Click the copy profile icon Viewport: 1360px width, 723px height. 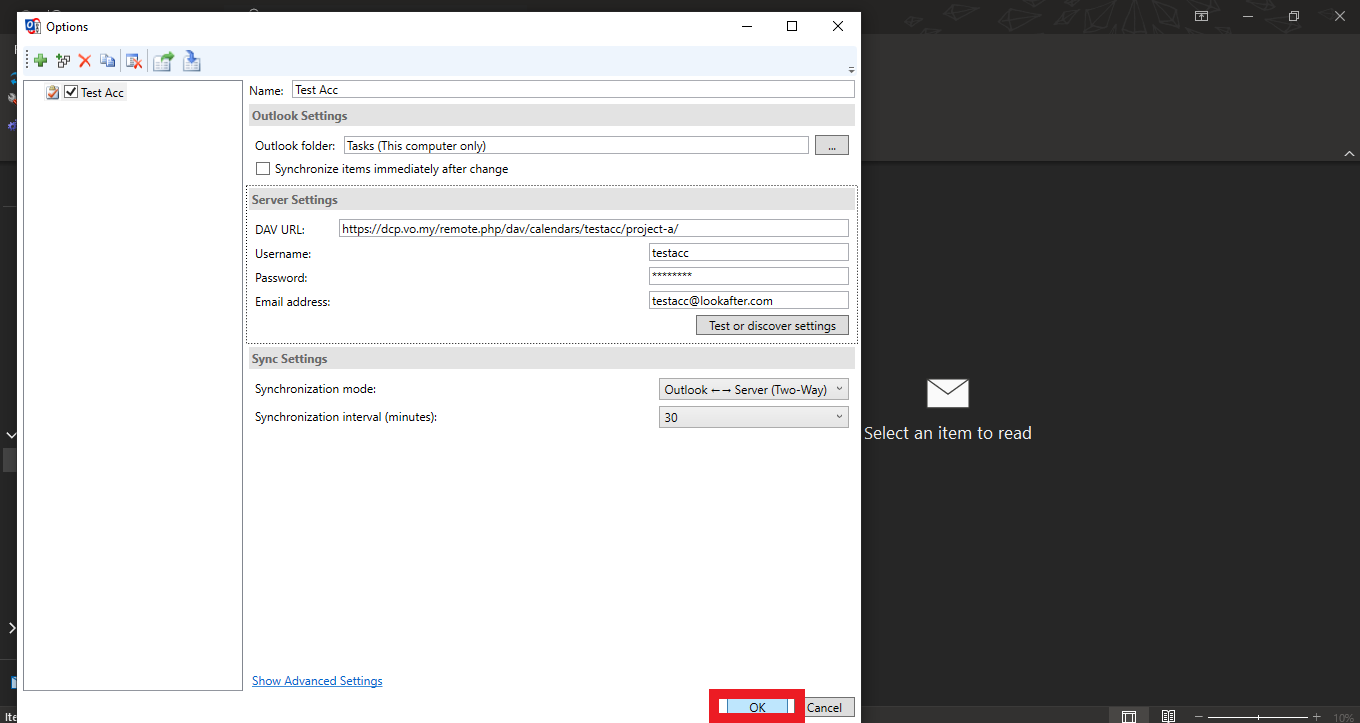tap(107, 62)
